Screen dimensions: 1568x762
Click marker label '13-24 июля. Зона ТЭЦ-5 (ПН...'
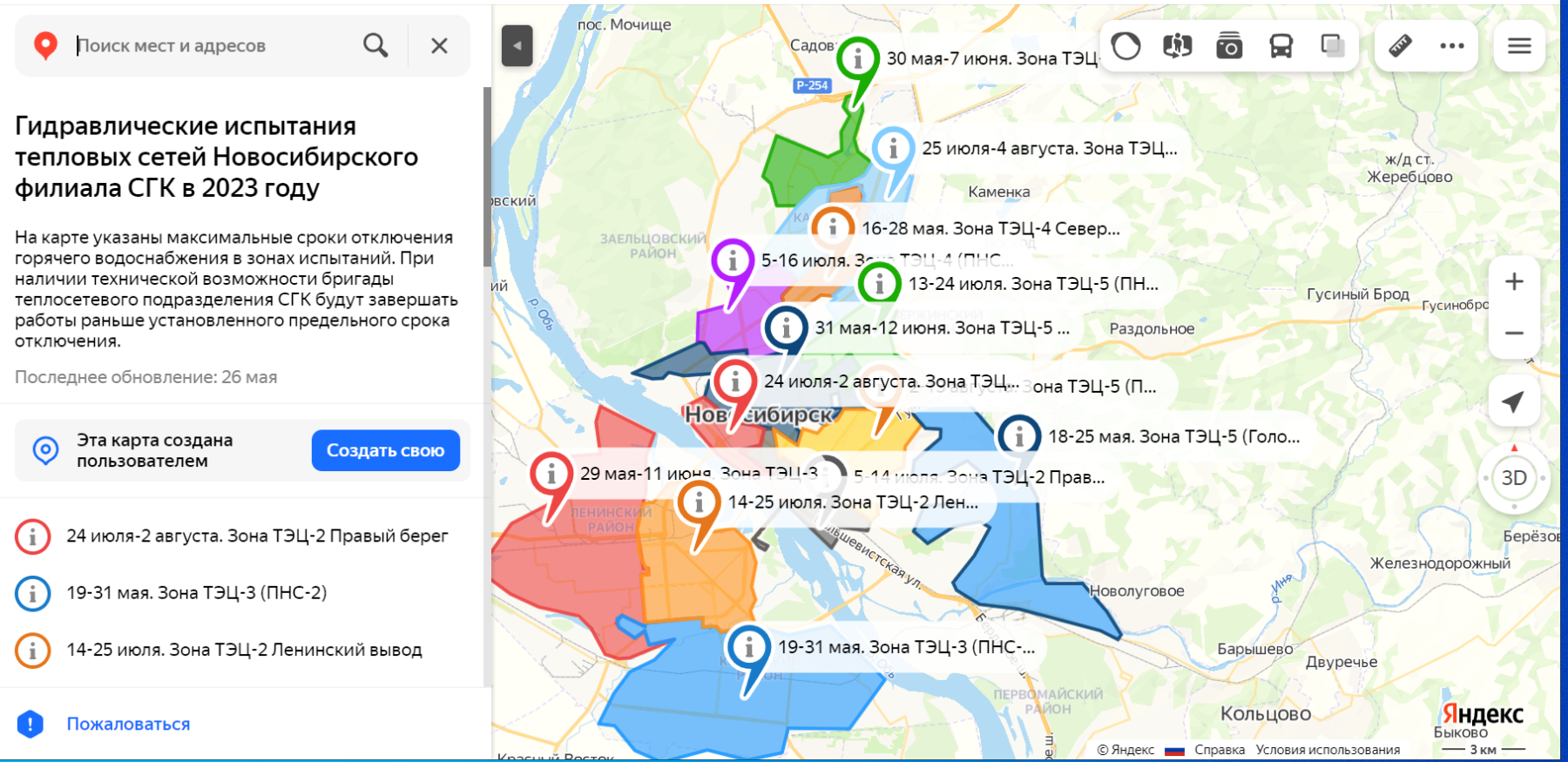[1033, 283]
